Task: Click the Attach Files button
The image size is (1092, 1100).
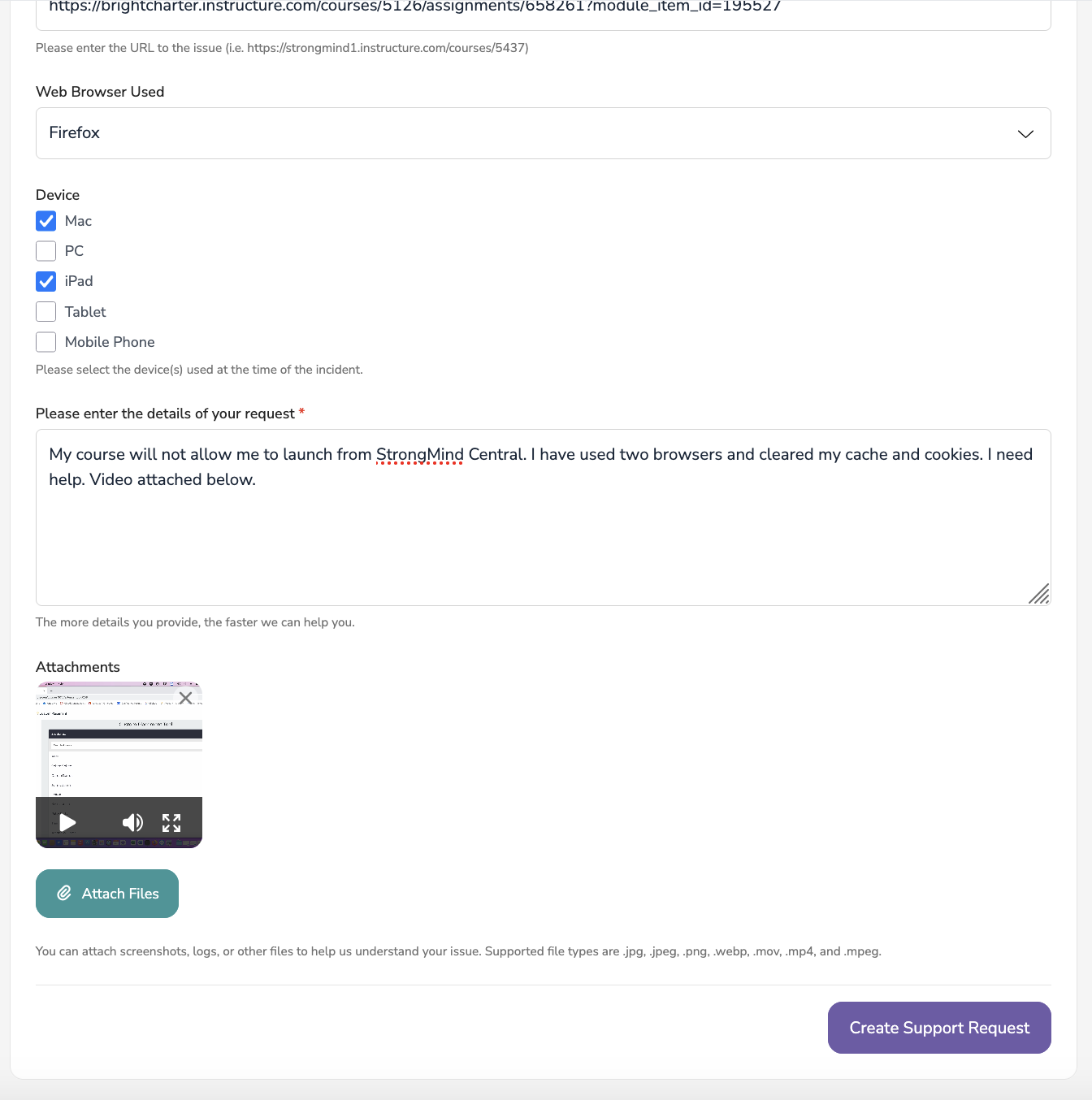Action: coord(106,893)
